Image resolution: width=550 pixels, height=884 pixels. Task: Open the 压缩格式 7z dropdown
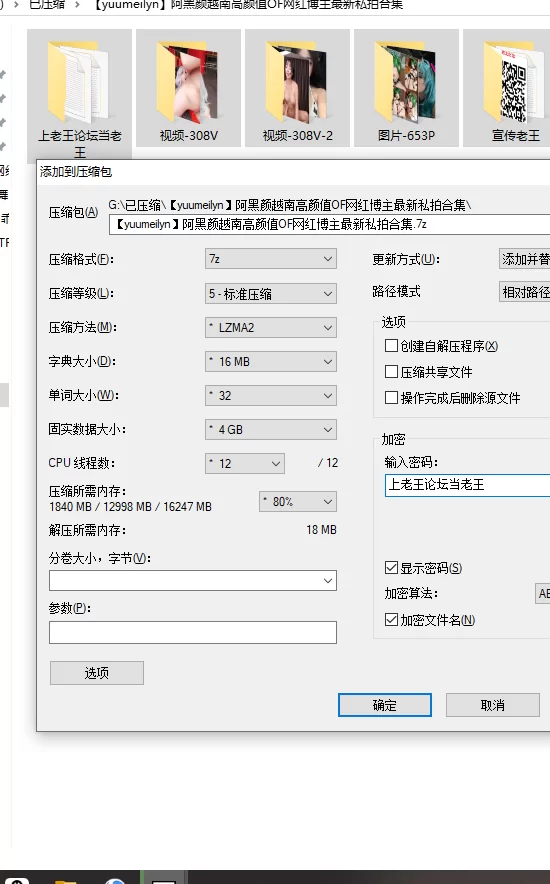click(270, 259)
